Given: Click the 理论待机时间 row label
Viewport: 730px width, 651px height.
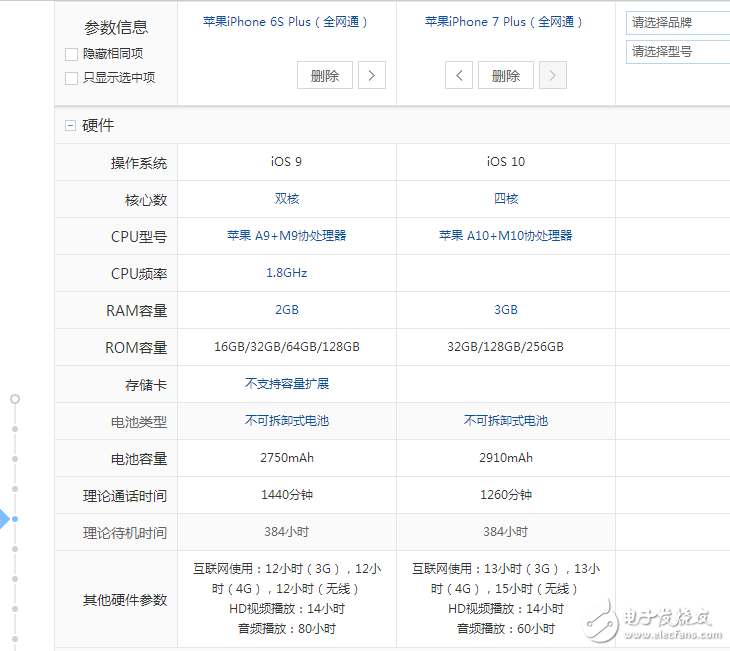Looking at the screenshot, I should coord(125,533).
